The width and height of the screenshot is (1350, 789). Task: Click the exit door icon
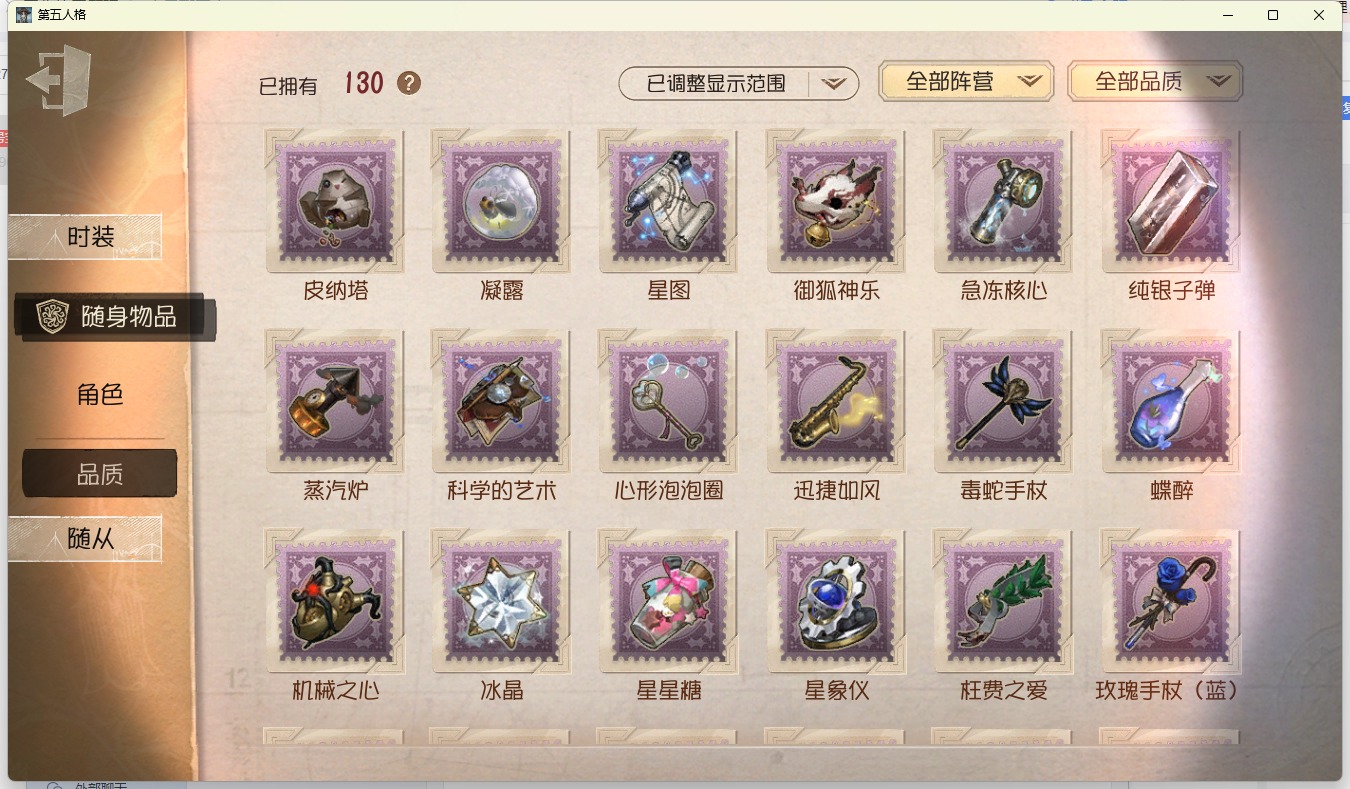click(x=59, y=80)
